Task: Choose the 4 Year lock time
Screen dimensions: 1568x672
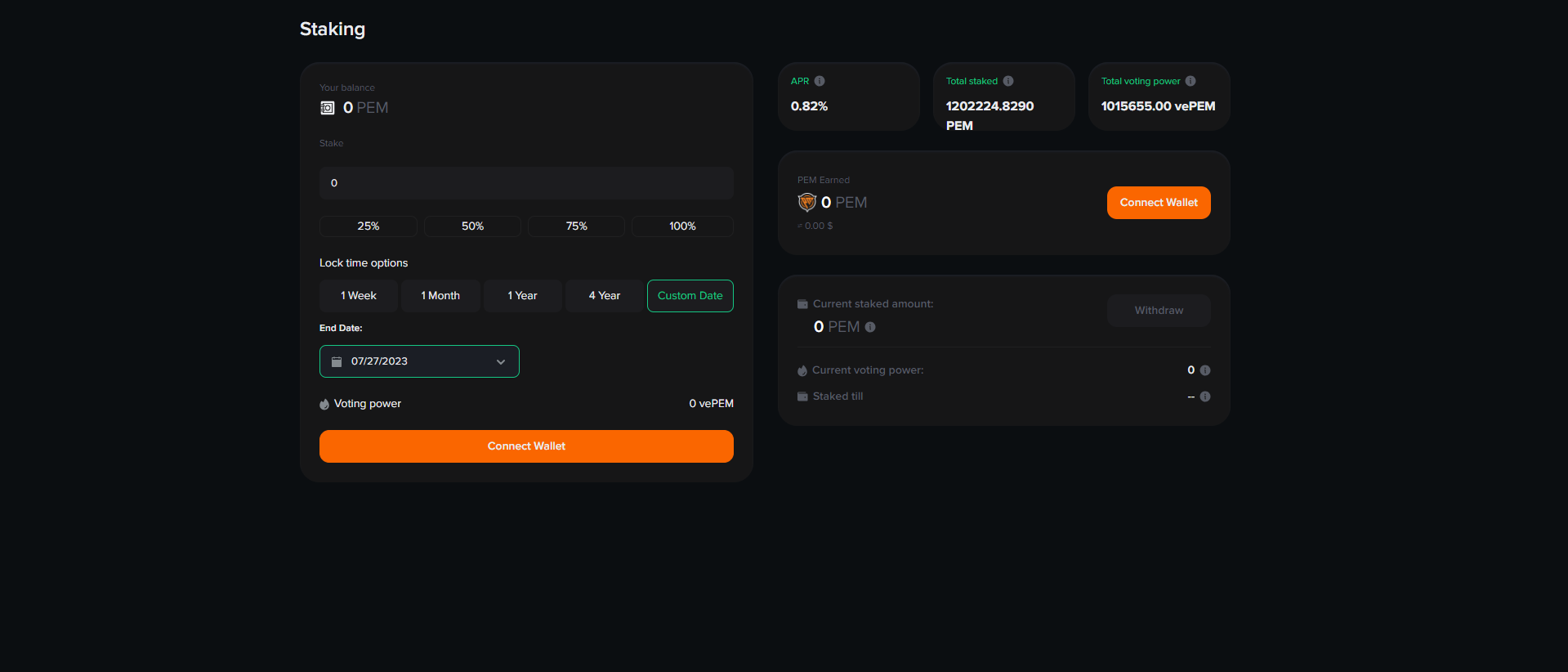Action: click(x=604, y=296)
